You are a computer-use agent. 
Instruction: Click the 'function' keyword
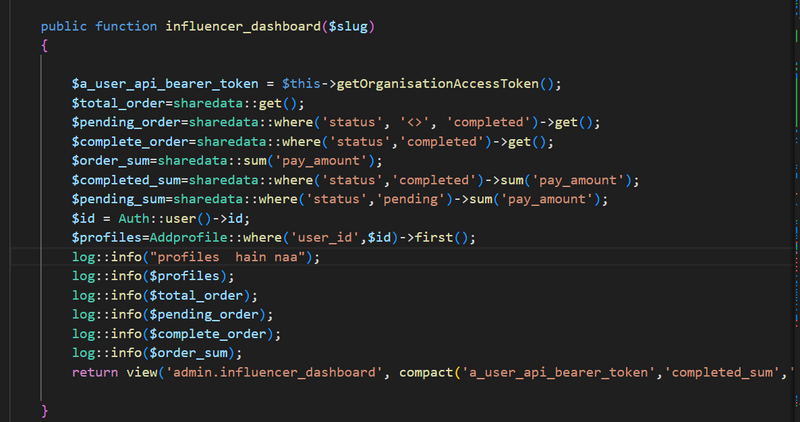coord(126,26)
